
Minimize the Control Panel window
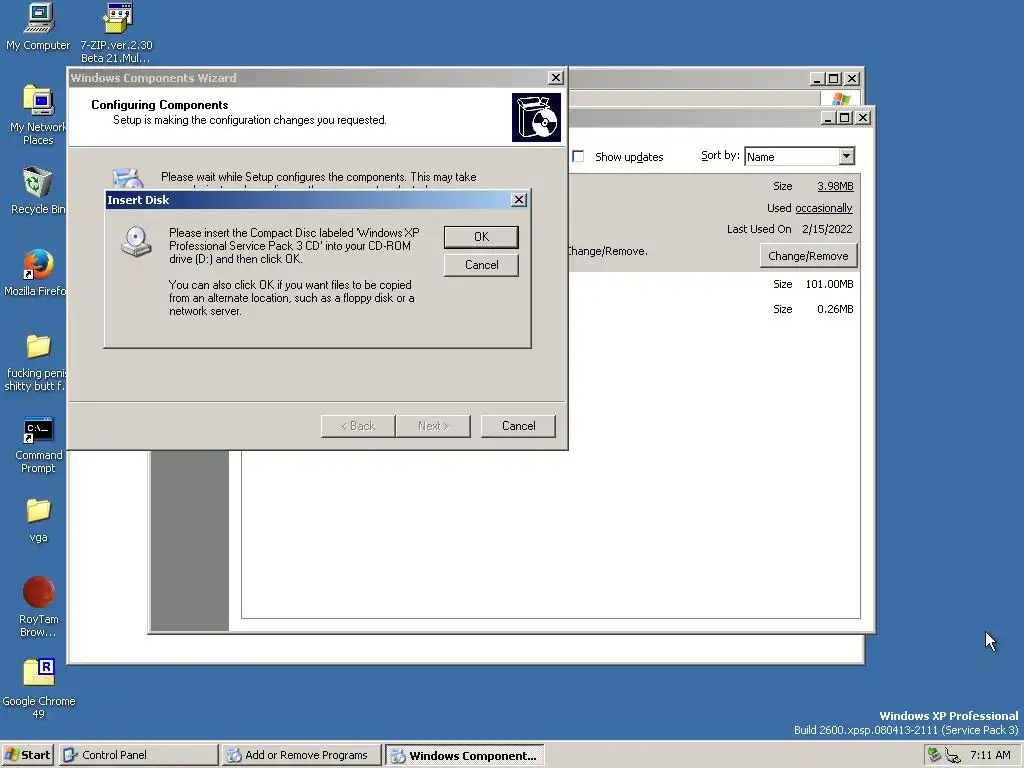coord(817,78)
